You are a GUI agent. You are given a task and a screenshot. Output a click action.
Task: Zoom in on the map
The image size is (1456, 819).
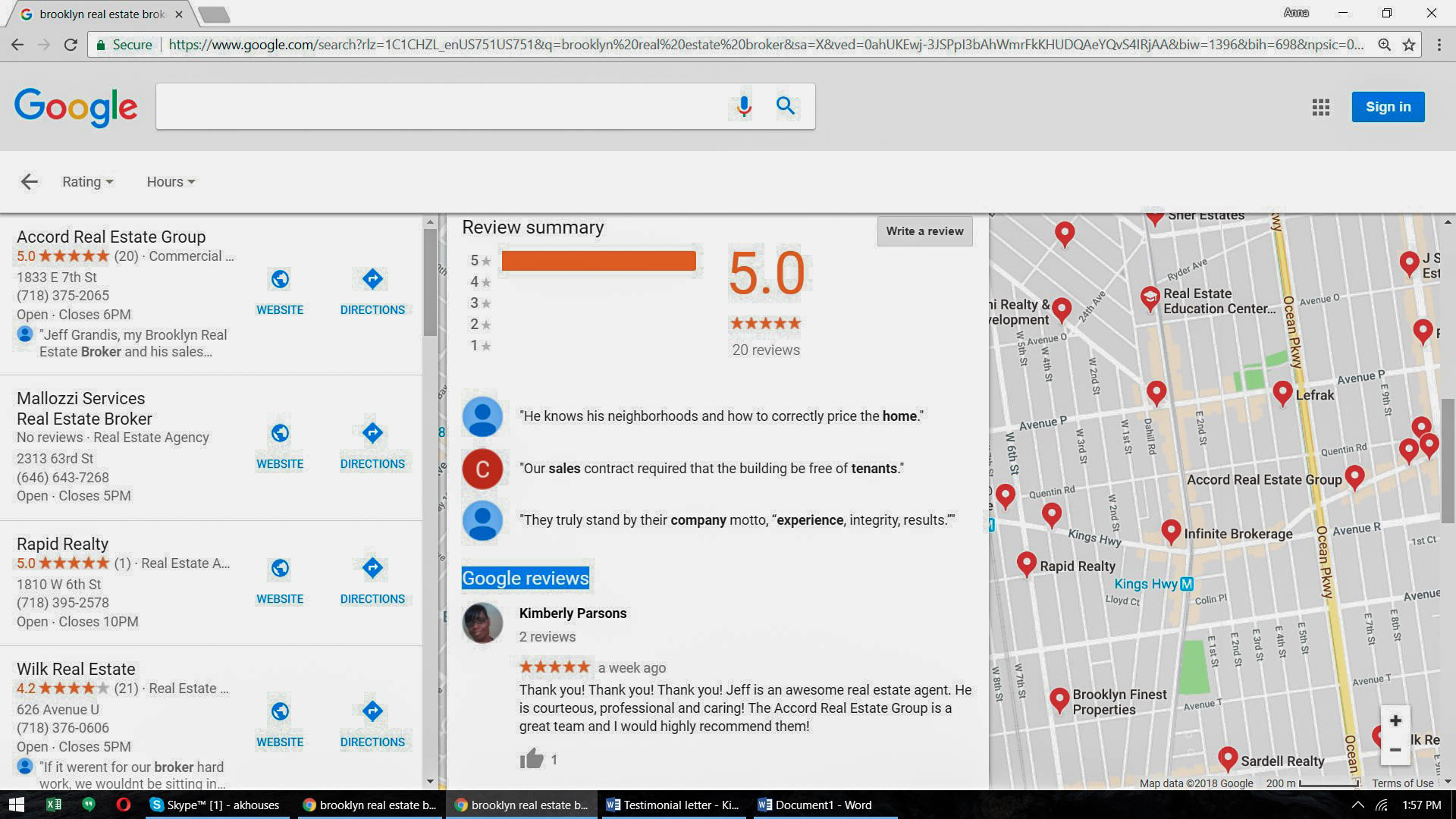1395,720
